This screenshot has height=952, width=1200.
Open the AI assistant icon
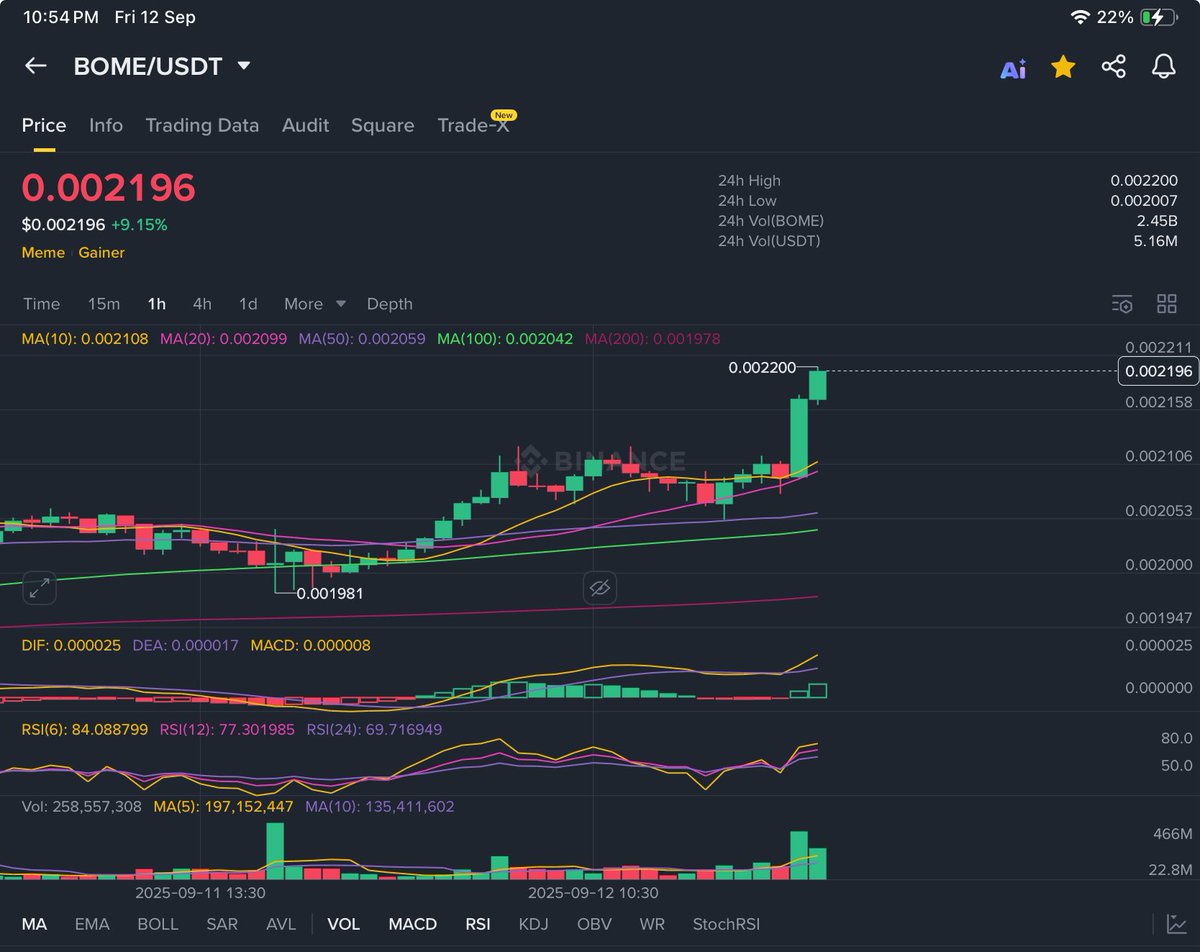1013,68
